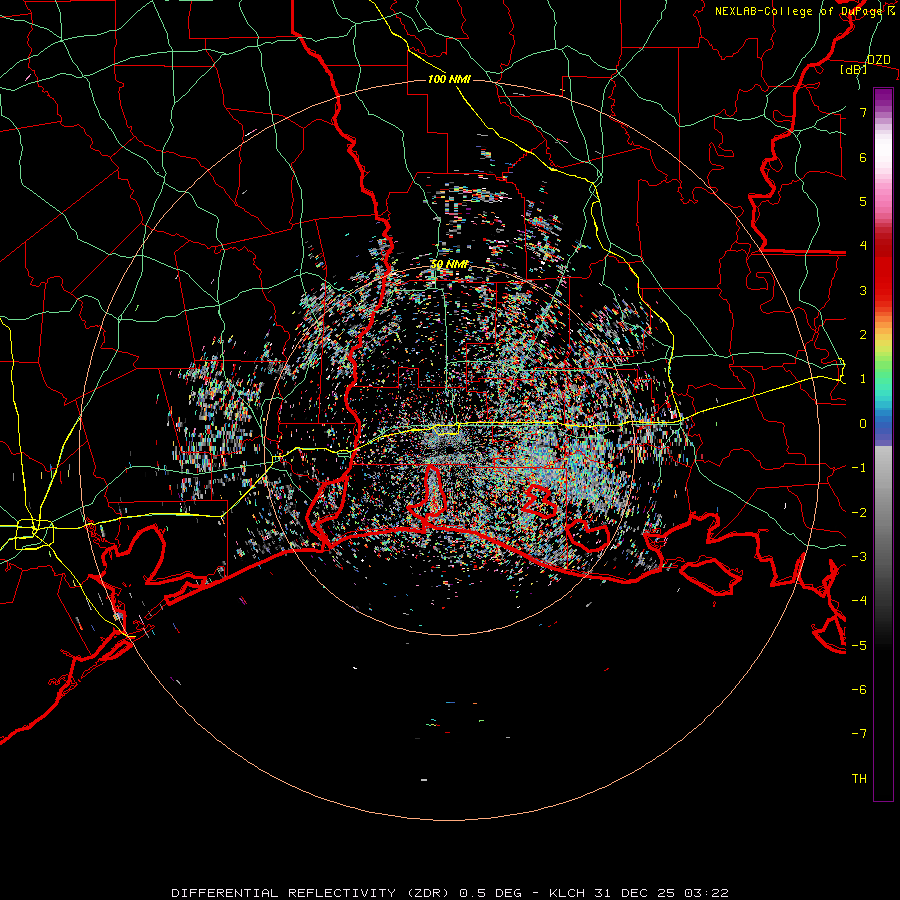
Task: Click the "-6" tick on the color scale
Action: click(859, 690)
